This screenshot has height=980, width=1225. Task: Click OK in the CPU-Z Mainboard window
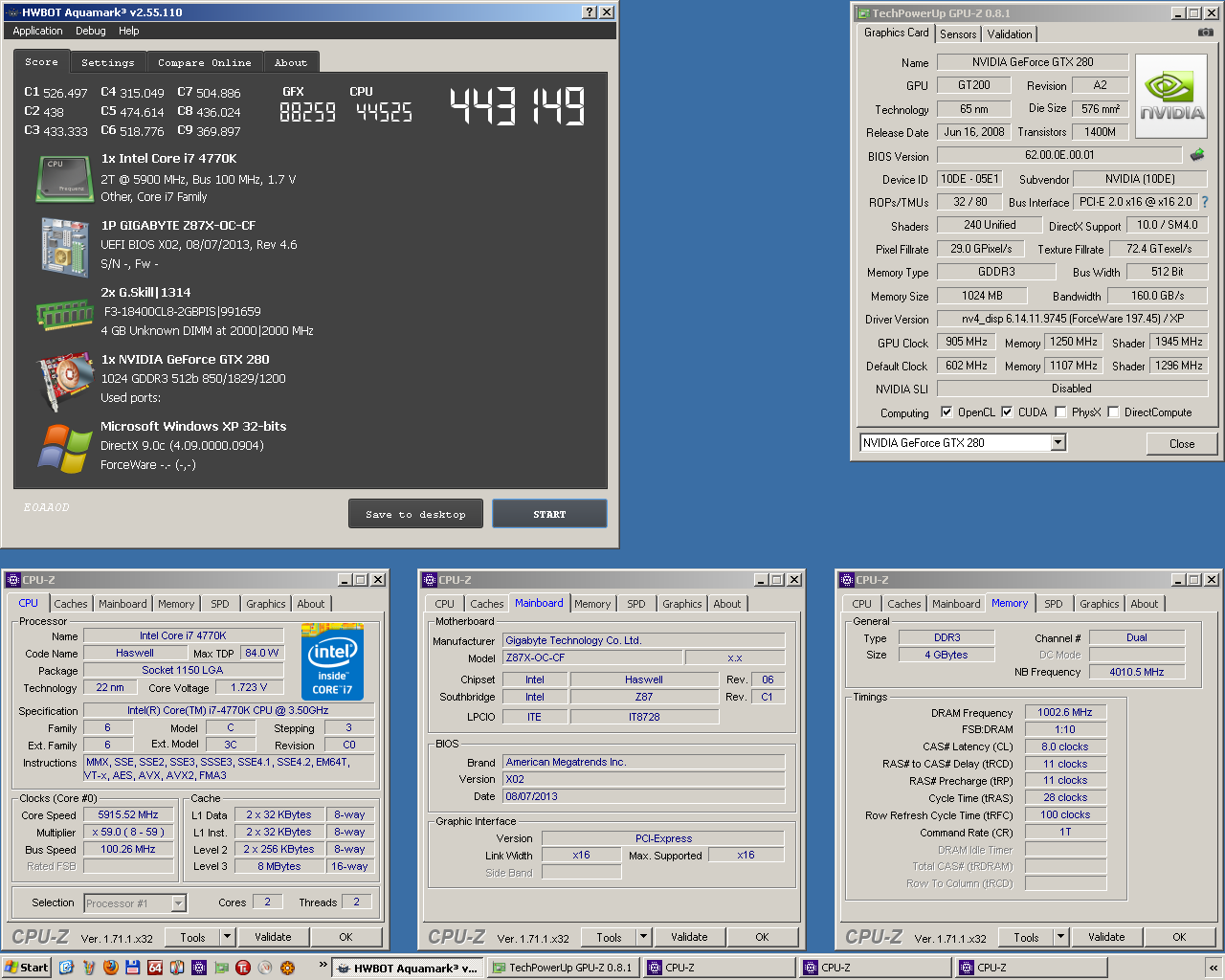pos(762,937)
